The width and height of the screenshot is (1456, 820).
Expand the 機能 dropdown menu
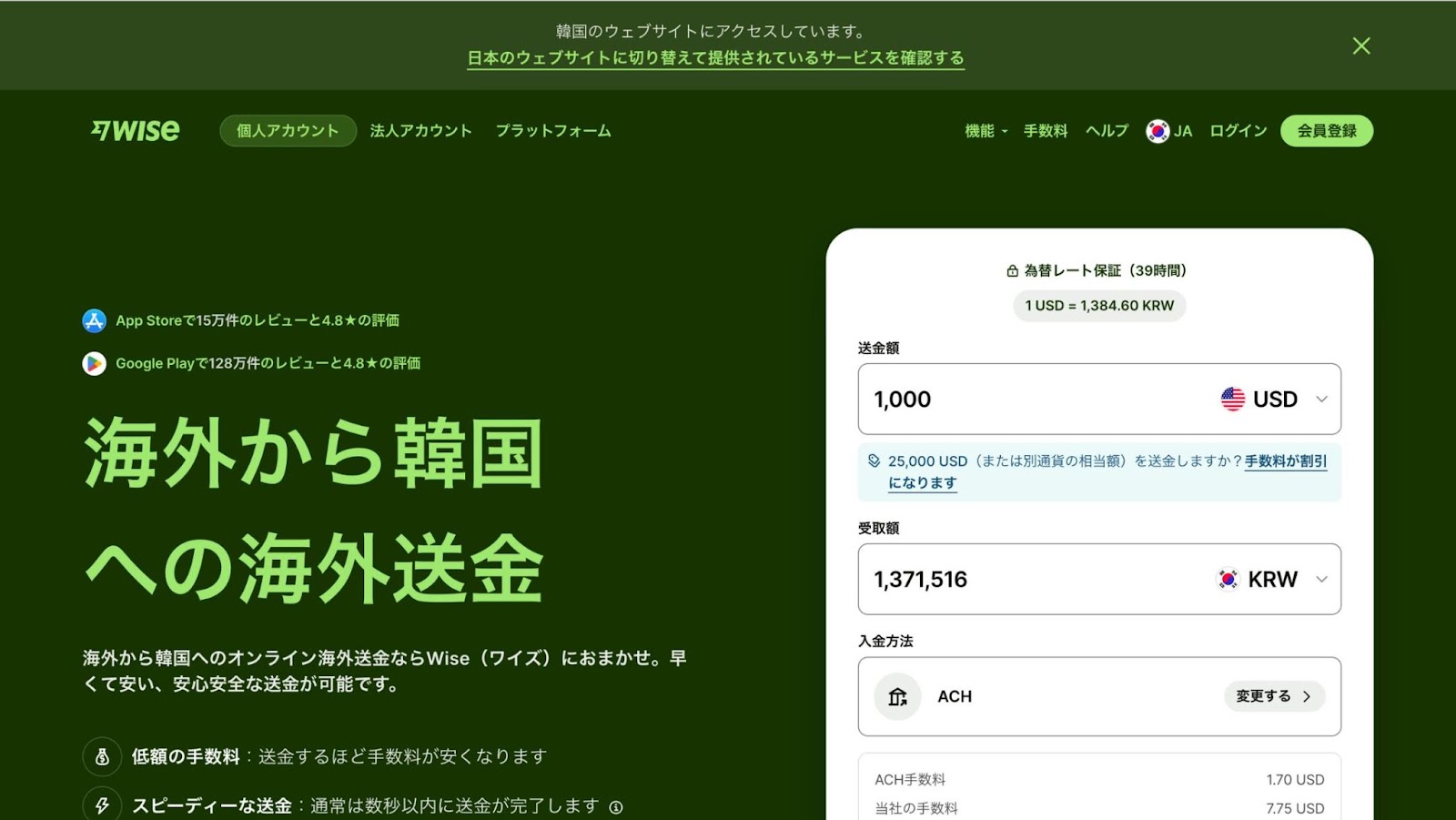986,131
